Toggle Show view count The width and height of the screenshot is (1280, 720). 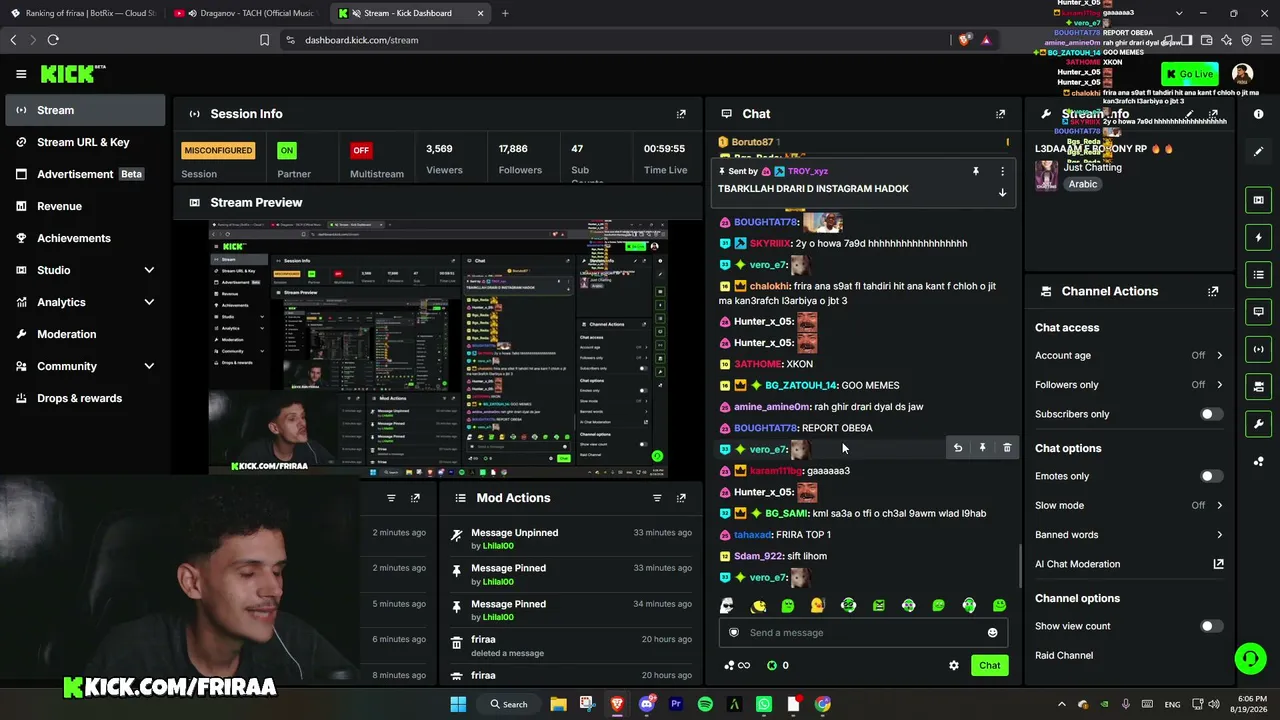tap(1211, 626)
